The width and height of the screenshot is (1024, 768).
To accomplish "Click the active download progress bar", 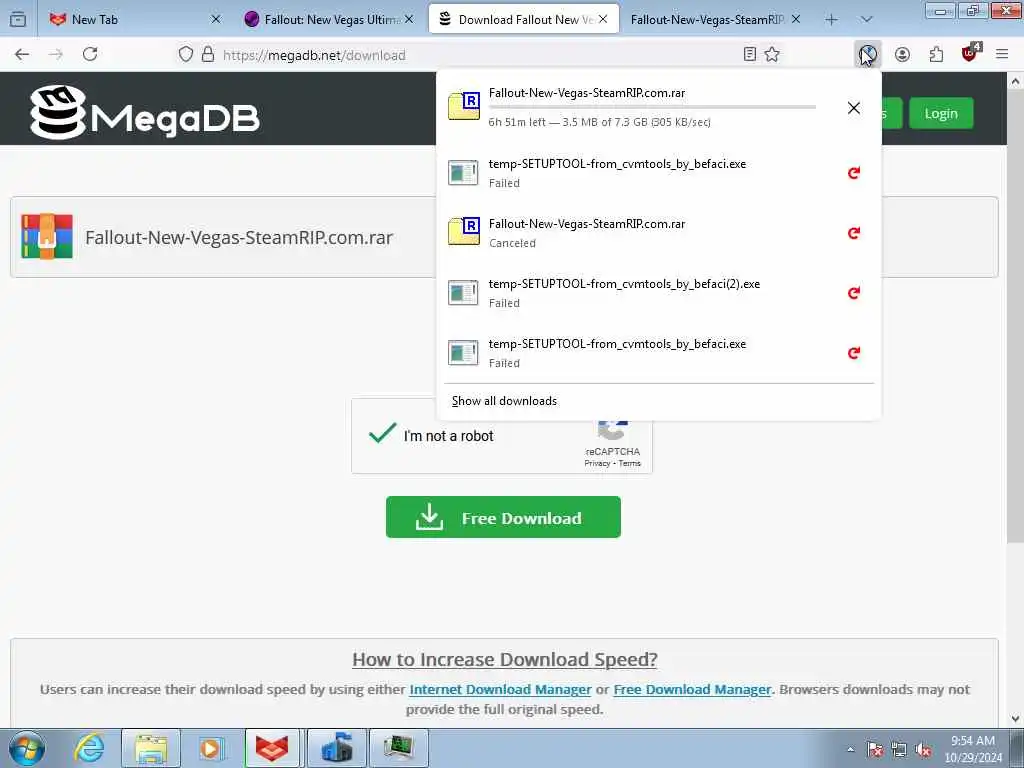I will [652, 106].
